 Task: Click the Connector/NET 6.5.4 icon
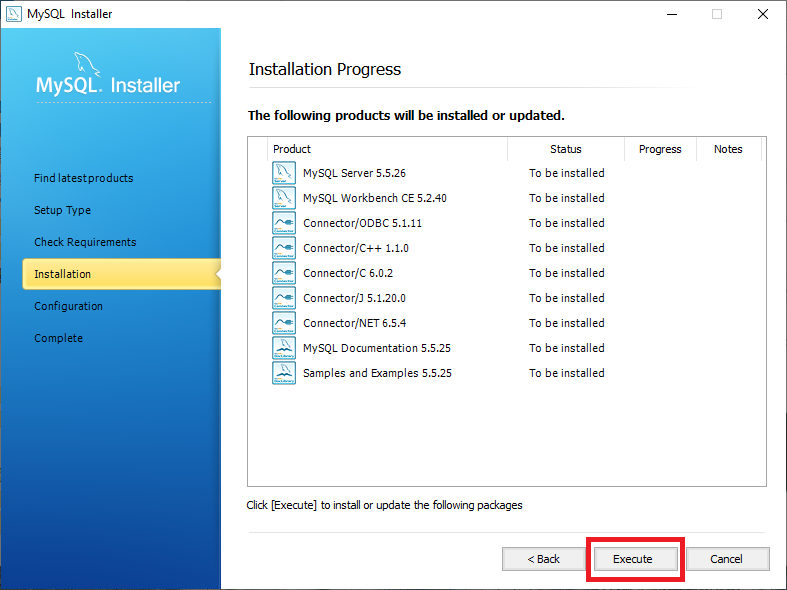point(284,323)
